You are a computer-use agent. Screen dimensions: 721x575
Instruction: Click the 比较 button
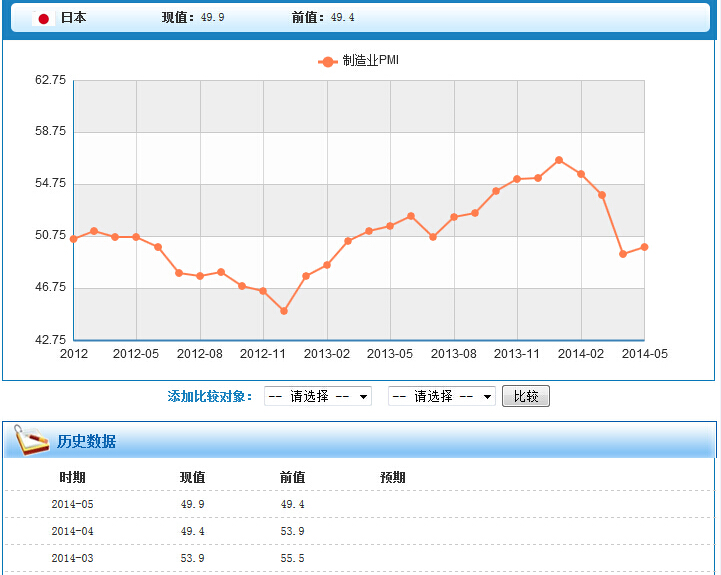point(526,396)
